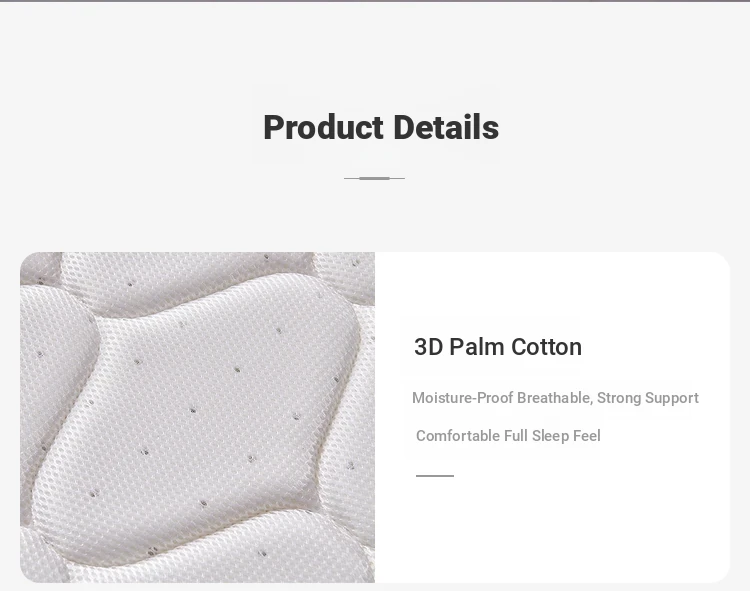Click empty white area below the short dash

point(550,531)
